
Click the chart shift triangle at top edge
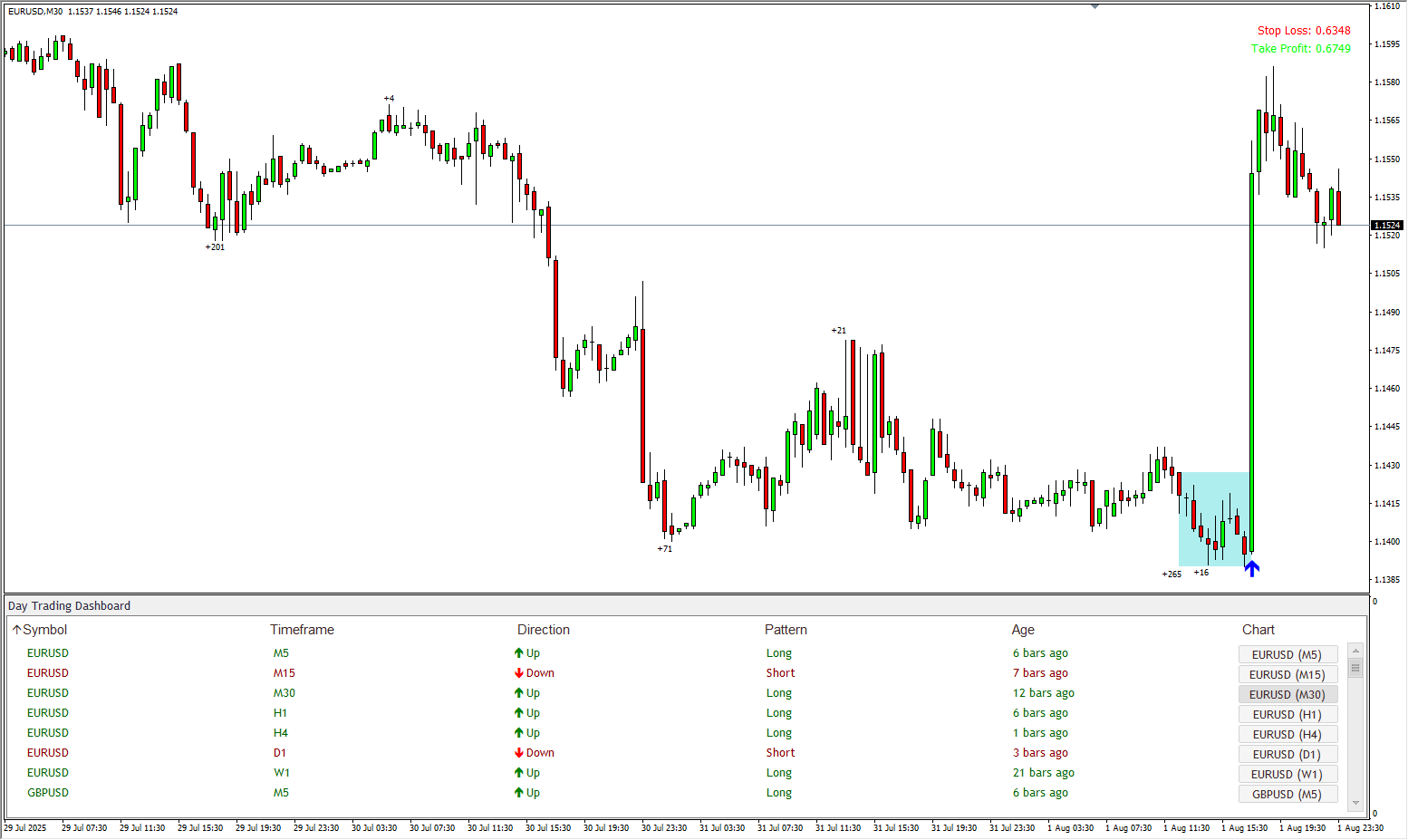(1095, 6)
